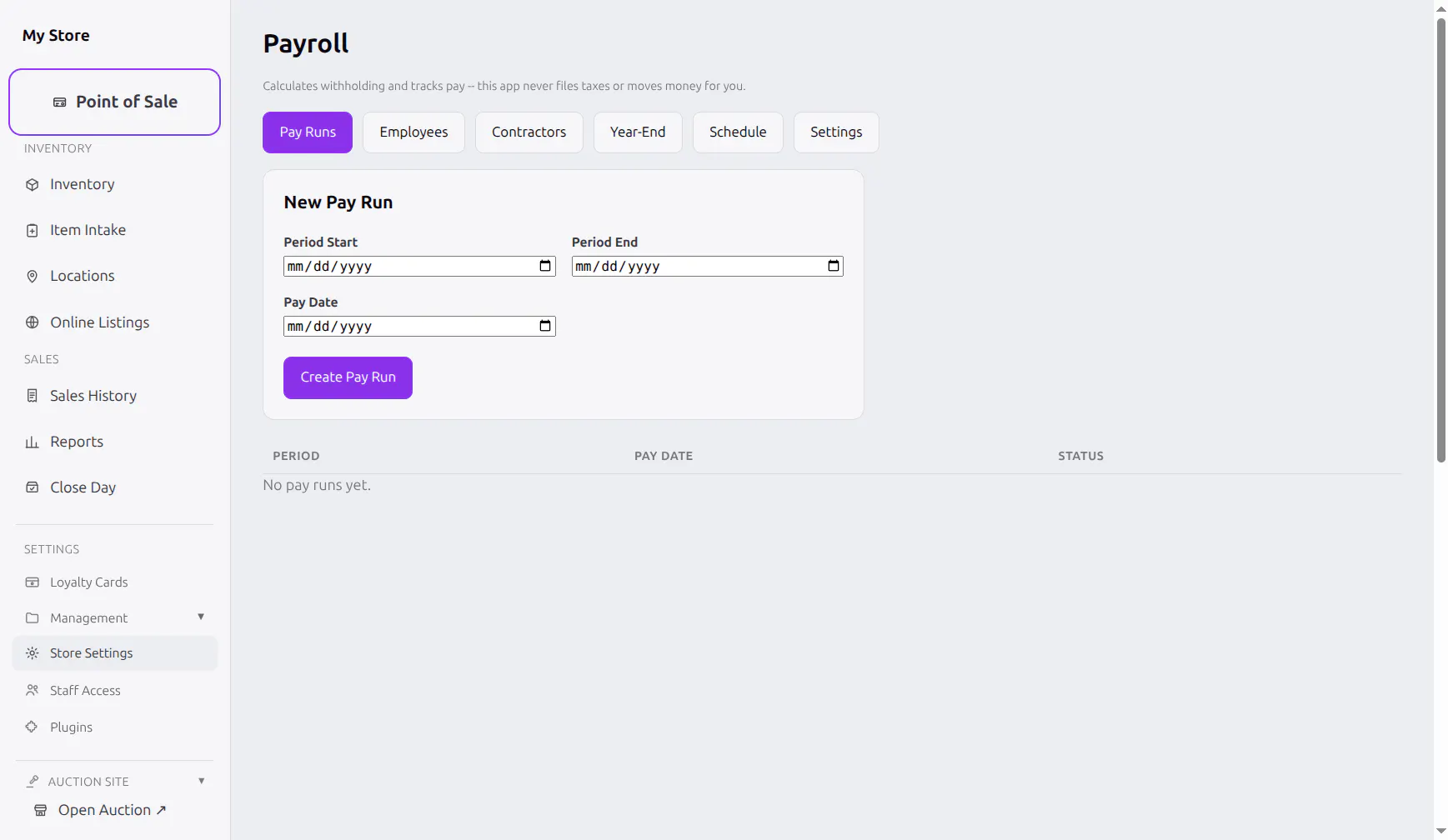Open the Close Day page
Viewport: 1448px width, 840px height.
(x=114, y=487)
